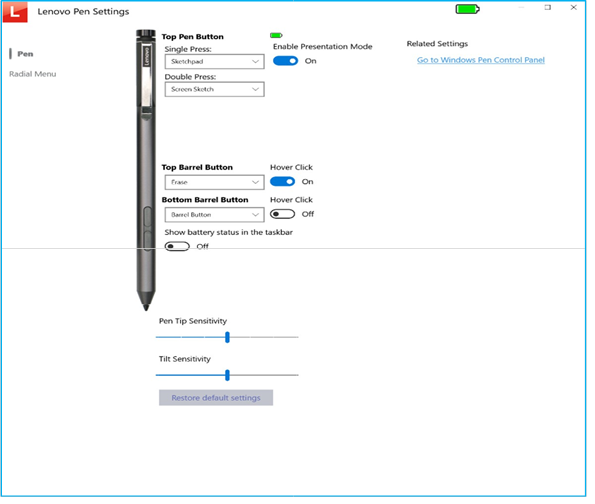Select the Pen tab in sidebar
Viewport: 595px width, 504px height.
click(25, 54)
